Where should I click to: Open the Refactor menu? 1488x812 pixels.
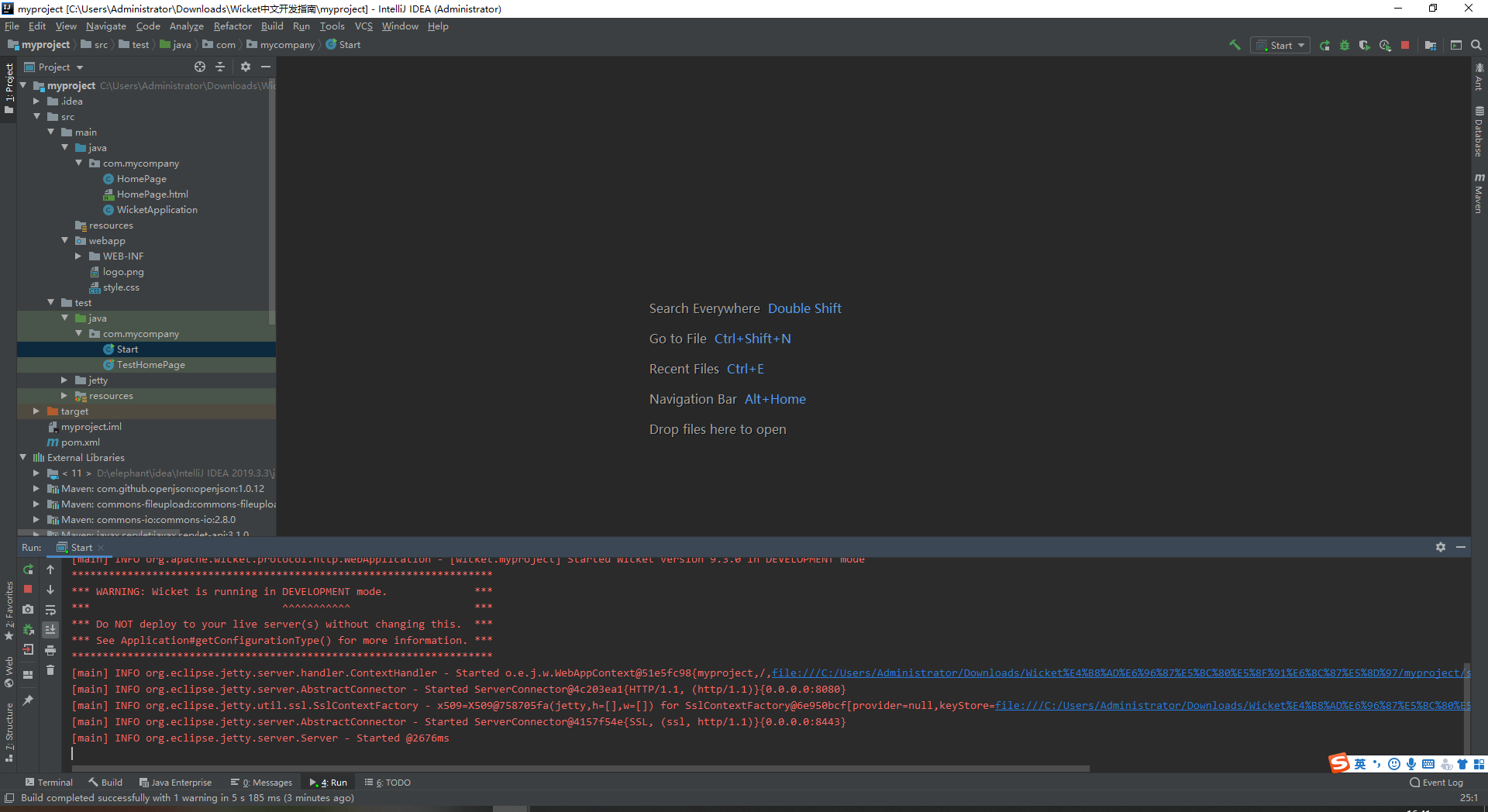click(232, 26)
